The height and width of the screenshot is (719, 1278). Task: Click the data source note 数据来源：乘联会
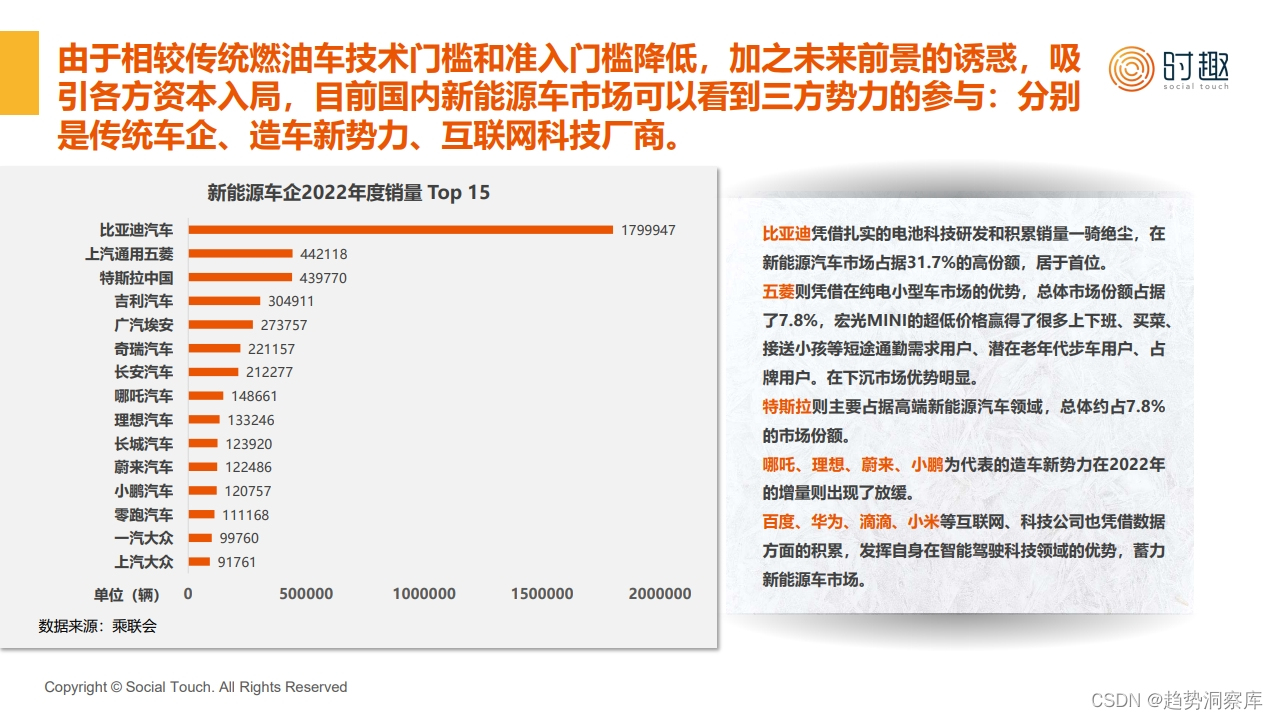point(98,626)
